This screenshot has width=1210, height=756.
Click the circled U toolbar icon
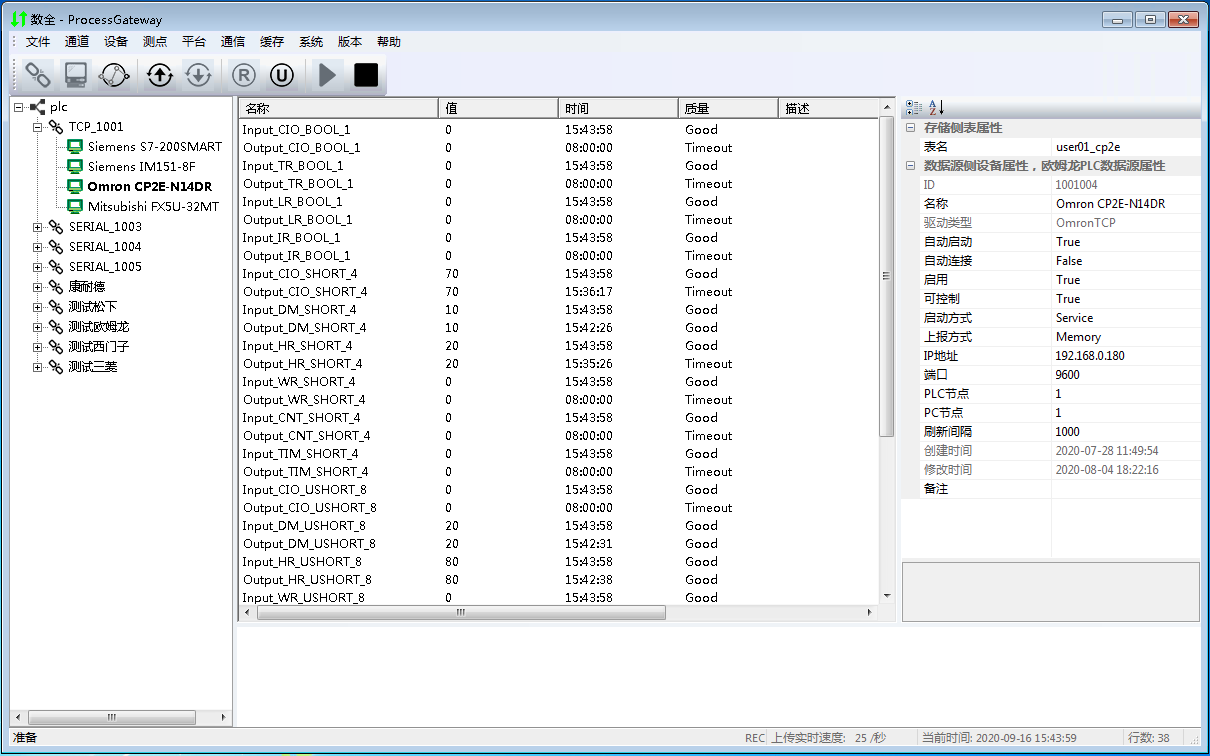[281, 75]
